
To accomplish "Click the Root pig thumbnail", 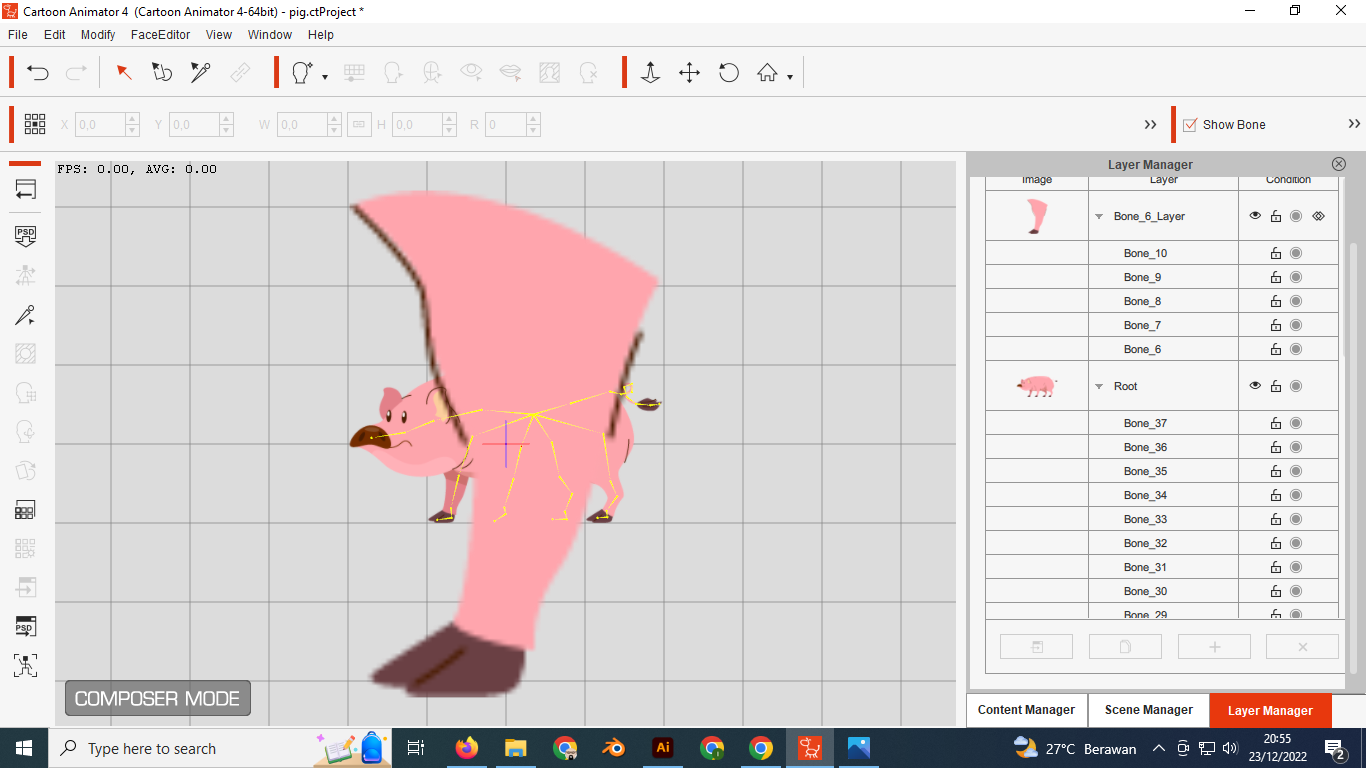I will pyautogui.click(x=1037, y=386).
